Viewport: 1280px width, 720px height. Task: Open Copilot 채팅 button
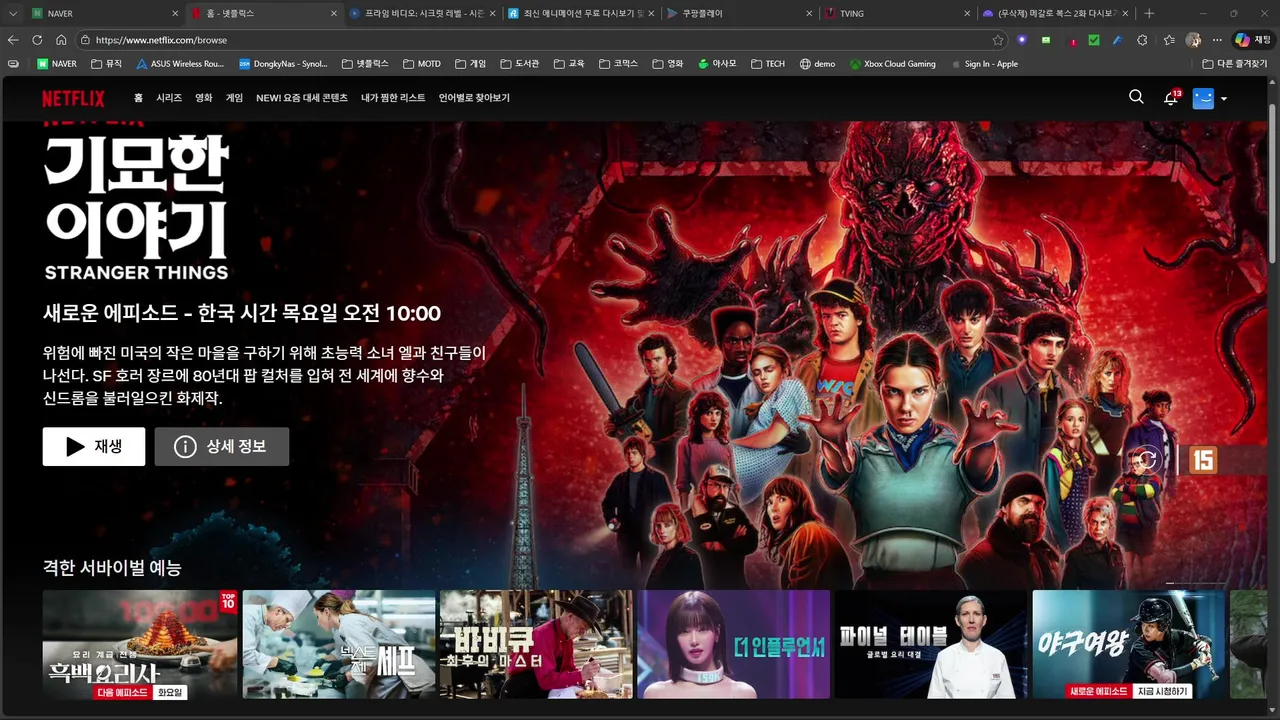click(1255, 40)
